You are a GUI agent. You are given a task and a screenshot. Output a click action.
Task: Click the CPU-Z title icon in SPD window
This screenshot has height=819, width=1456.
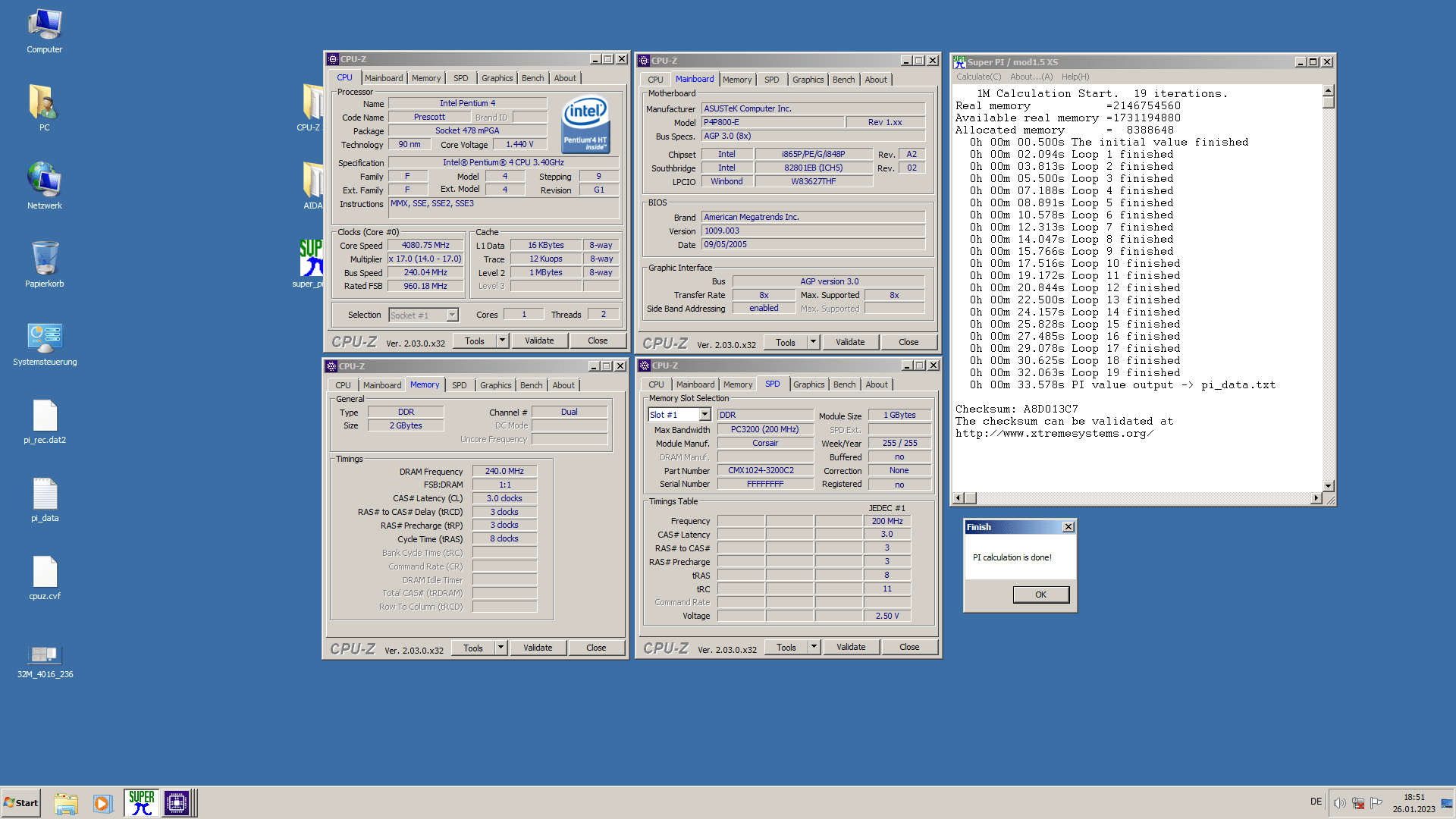[x=645, y=366]
